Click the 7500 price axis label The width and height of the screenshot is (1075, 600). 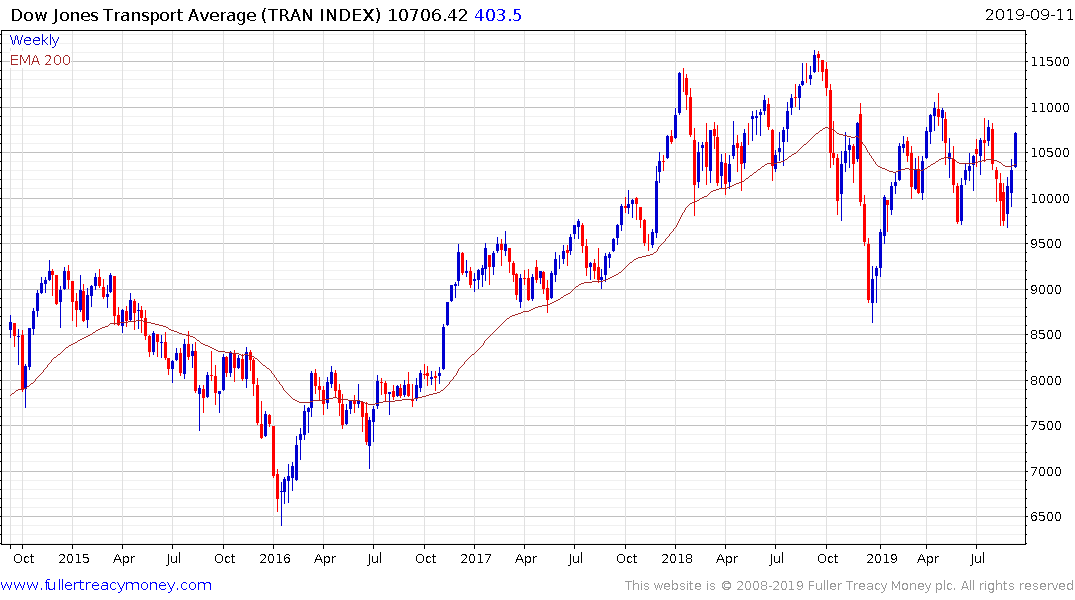pos(1046,426)
